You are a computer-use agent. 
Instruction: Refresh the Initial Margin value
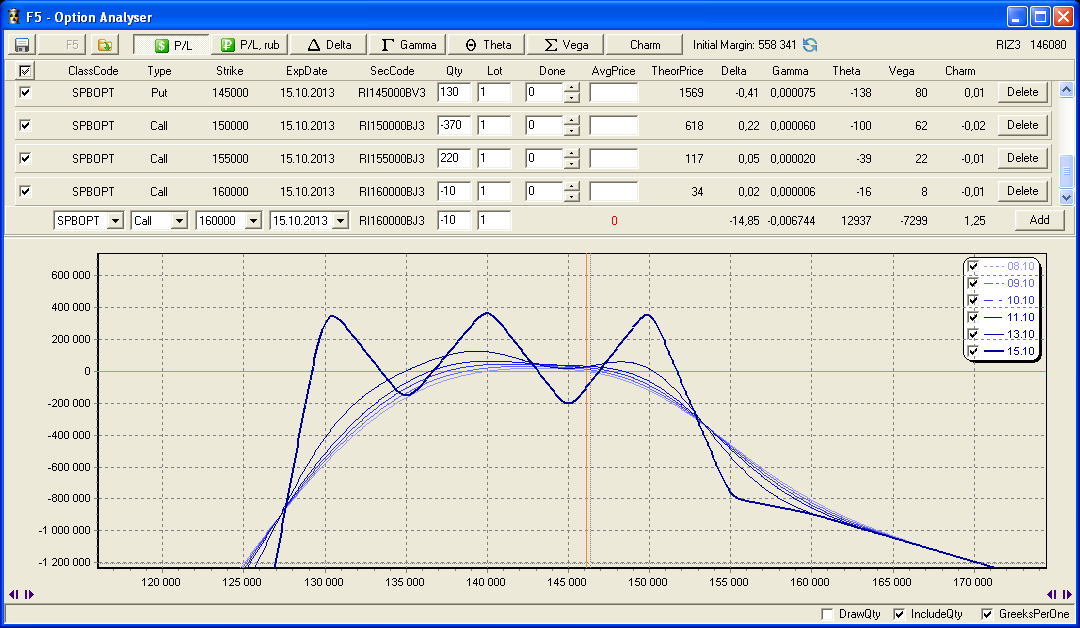tap(810, 45)
